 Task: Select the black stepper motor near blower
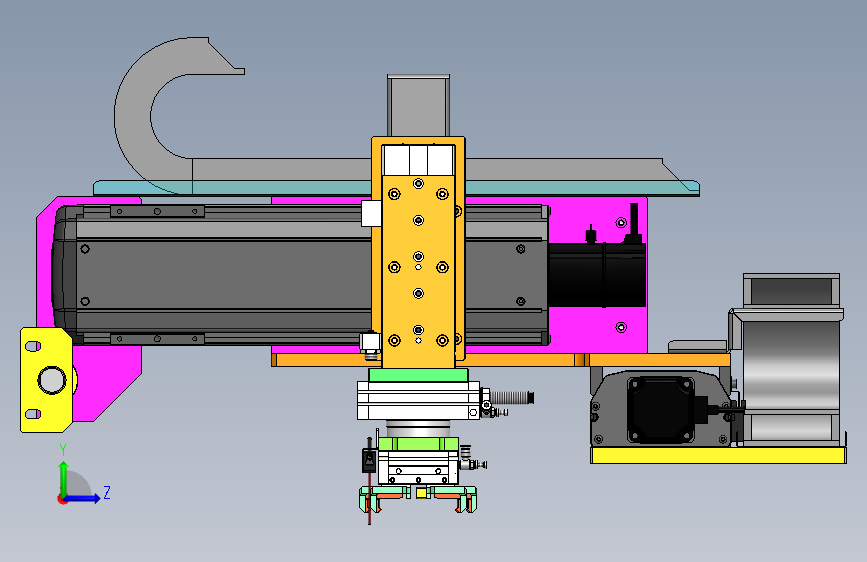[661, 410]
